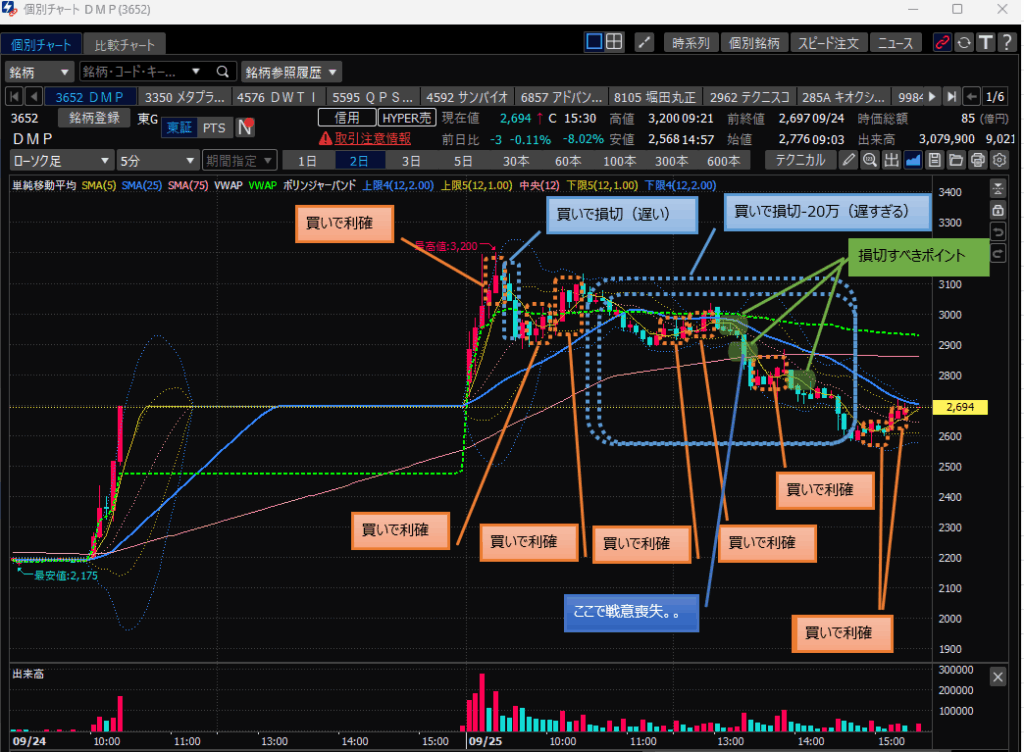Image resolution: width=1024 pixels, height=752 pixels.
Task: Click the printer icon in chart toolbar
Action: point(978,160)
